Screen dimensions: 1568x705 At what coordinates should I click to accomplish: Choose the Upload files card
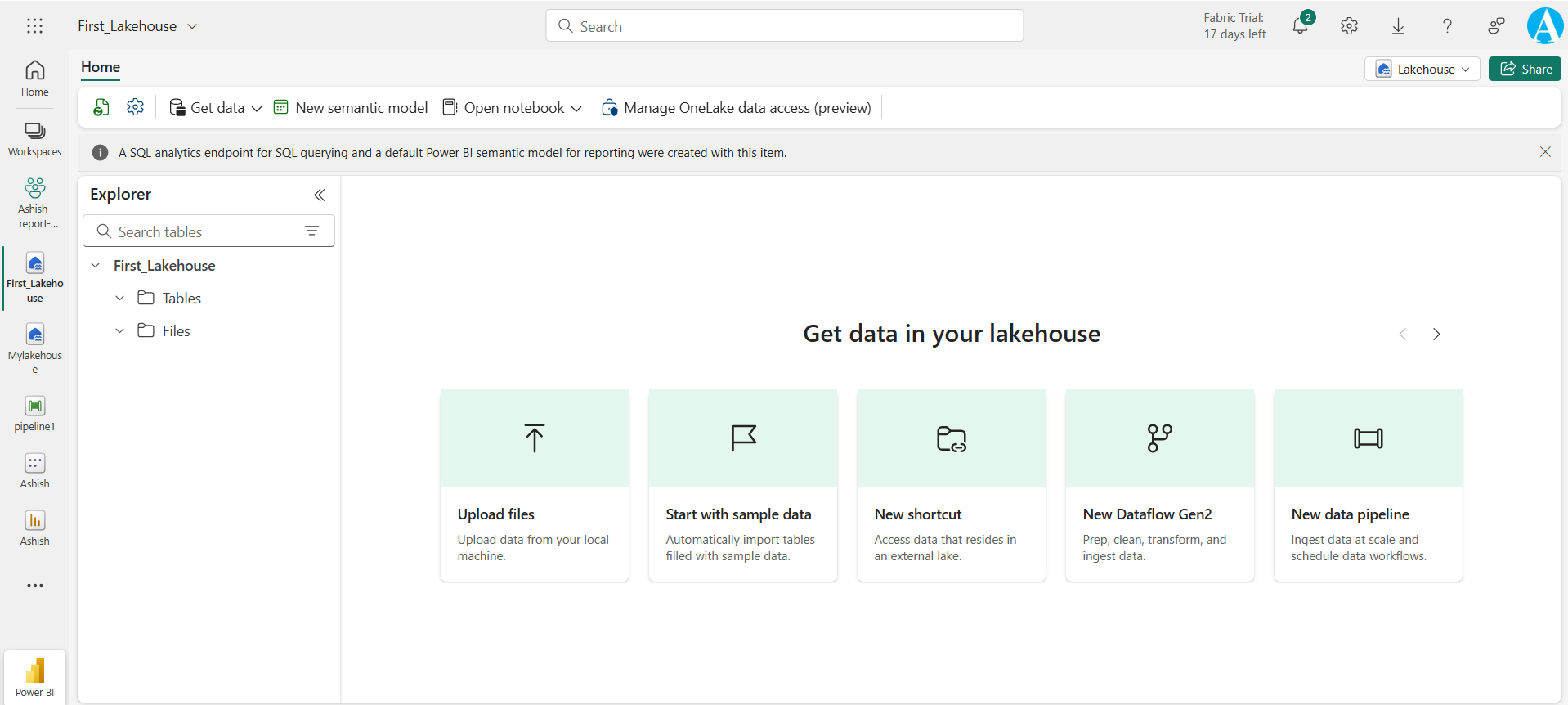pos(535,485)
